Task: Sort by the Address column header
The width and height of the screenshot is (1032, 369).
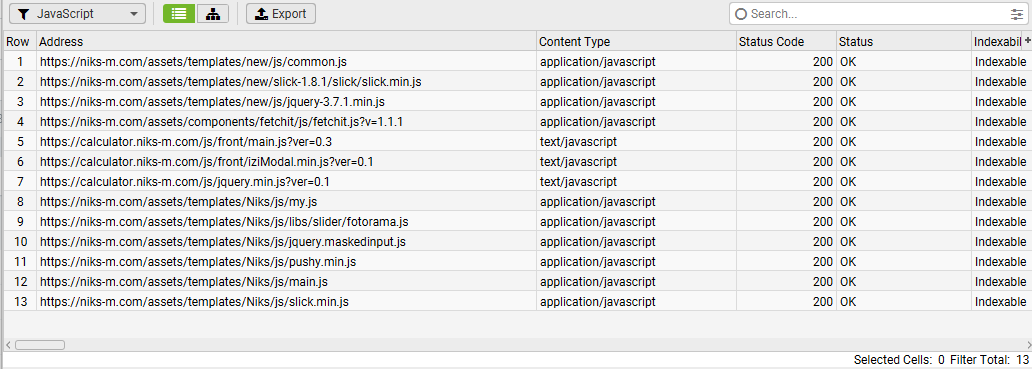Action: tap(286, 41)
